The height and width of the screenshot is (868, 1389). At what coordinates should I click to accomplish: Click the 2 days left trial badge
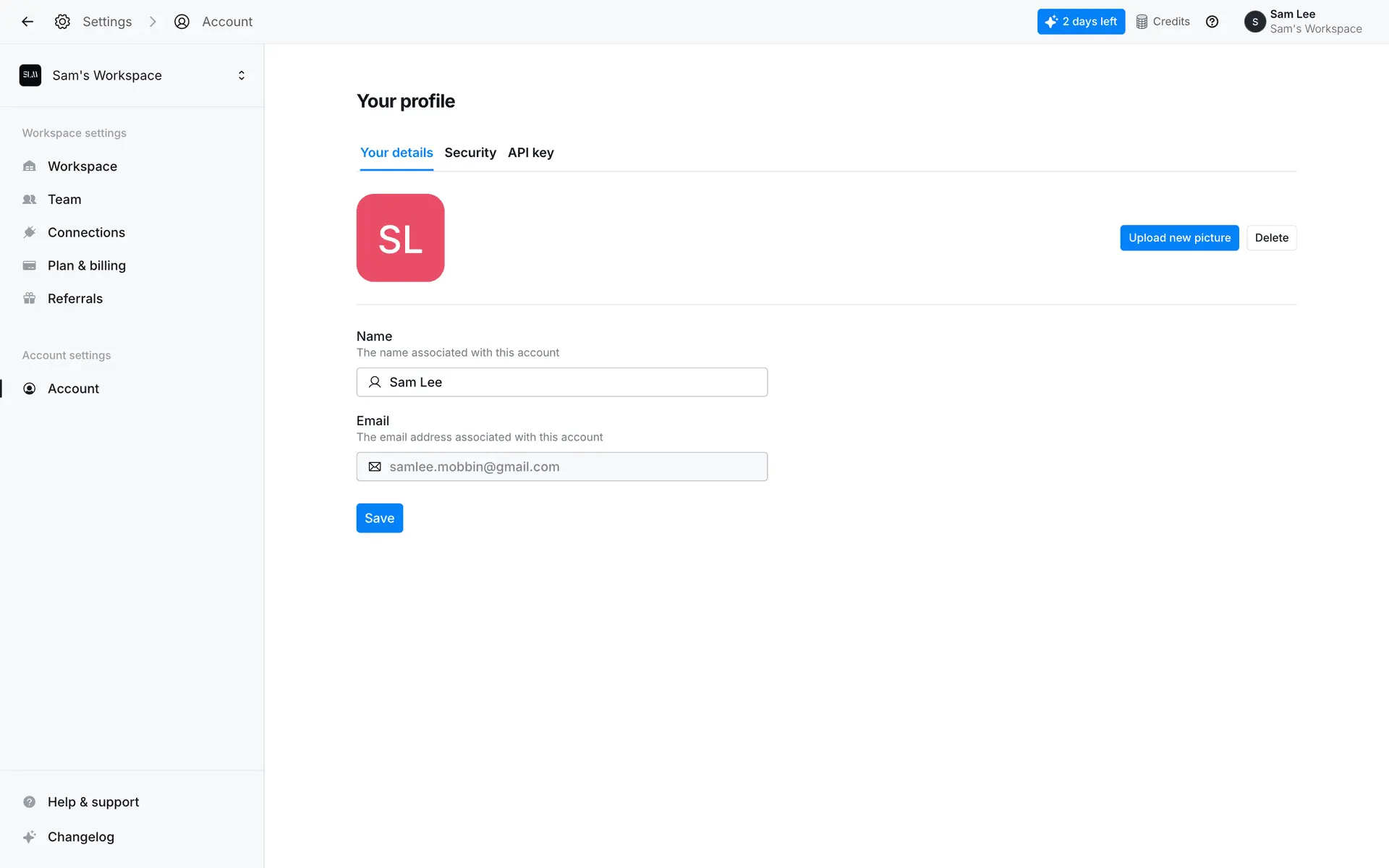coord(1081,22)
